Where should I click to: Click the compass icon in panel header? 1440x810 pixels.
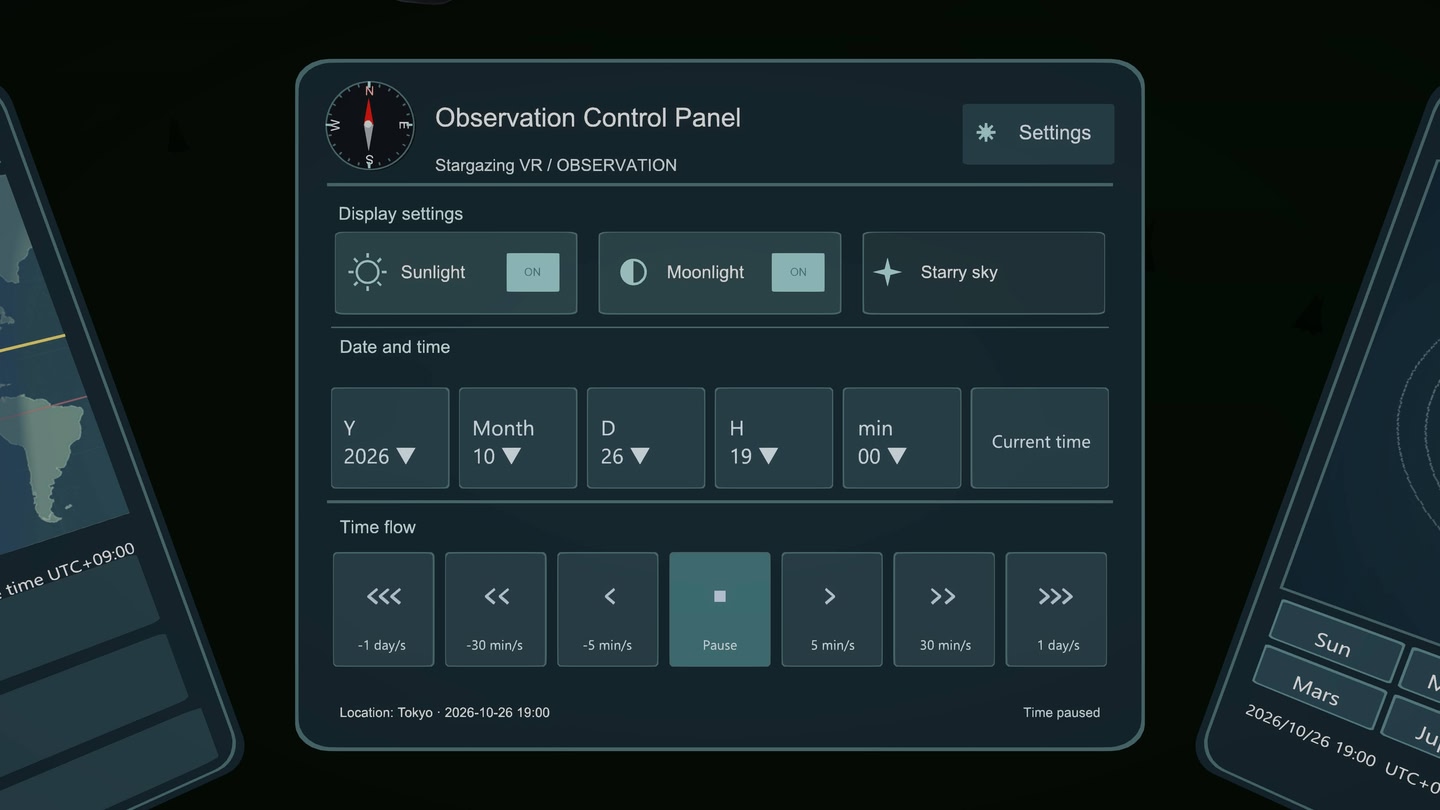tap(369, 125)
